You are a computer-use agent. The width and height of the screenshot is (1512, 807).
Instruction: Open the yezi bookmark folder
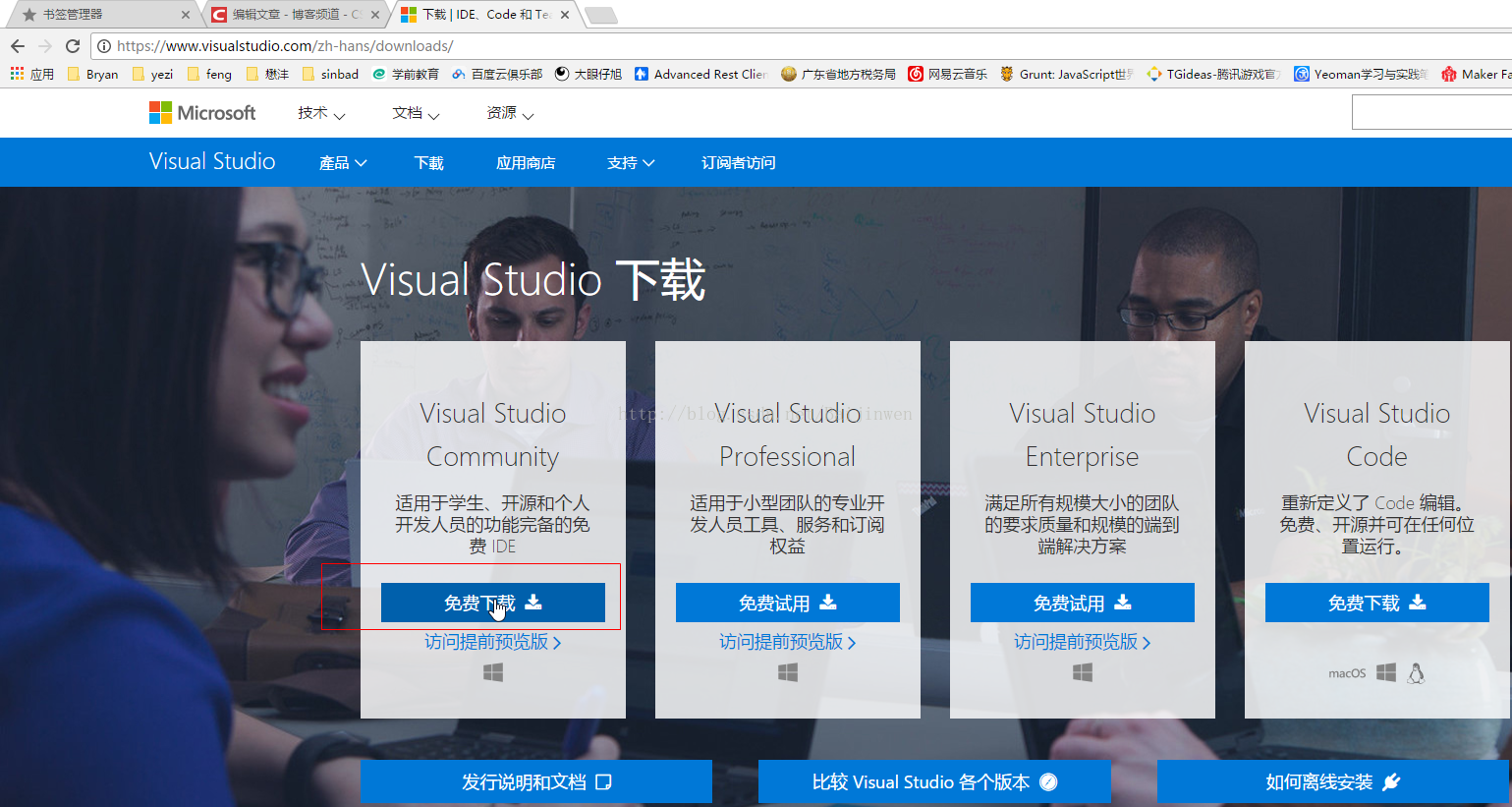(153, 74)
